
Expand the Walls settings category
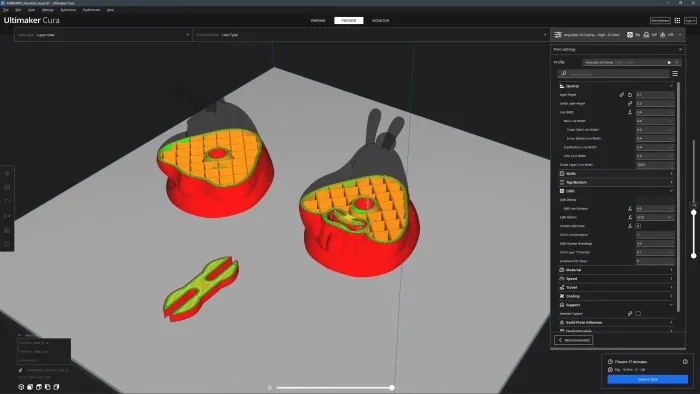point(616,174)
